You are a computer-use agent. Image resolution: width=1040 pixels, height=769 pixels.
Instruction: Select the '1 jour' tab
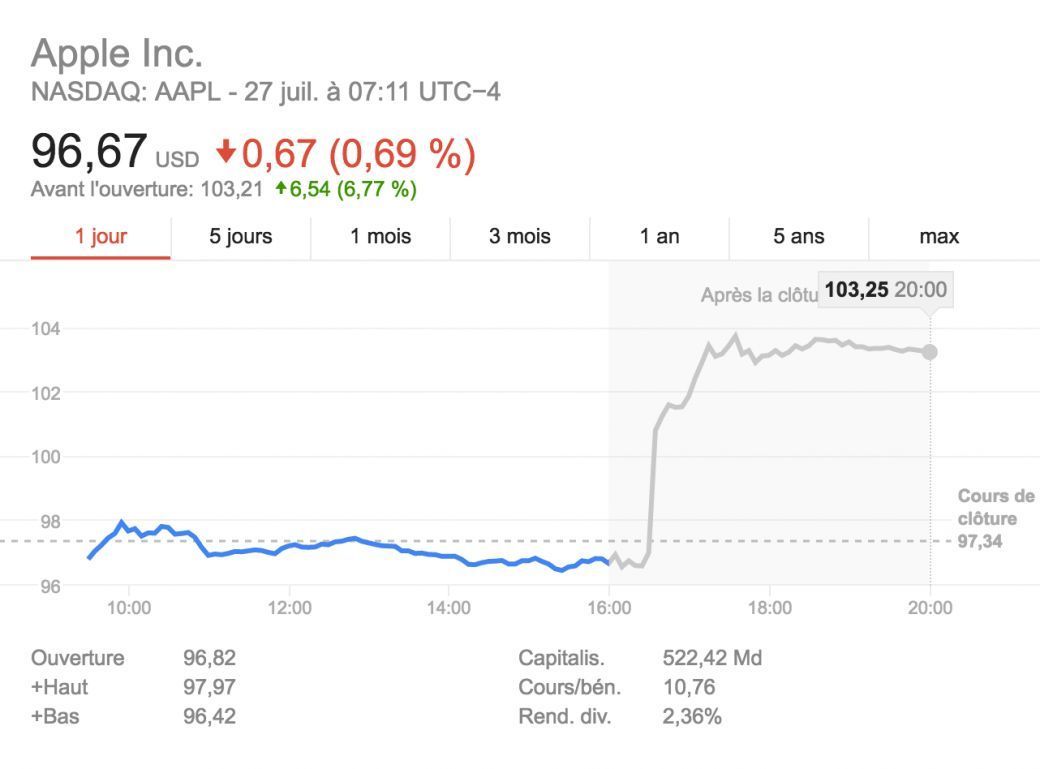[x=100, y=237]
